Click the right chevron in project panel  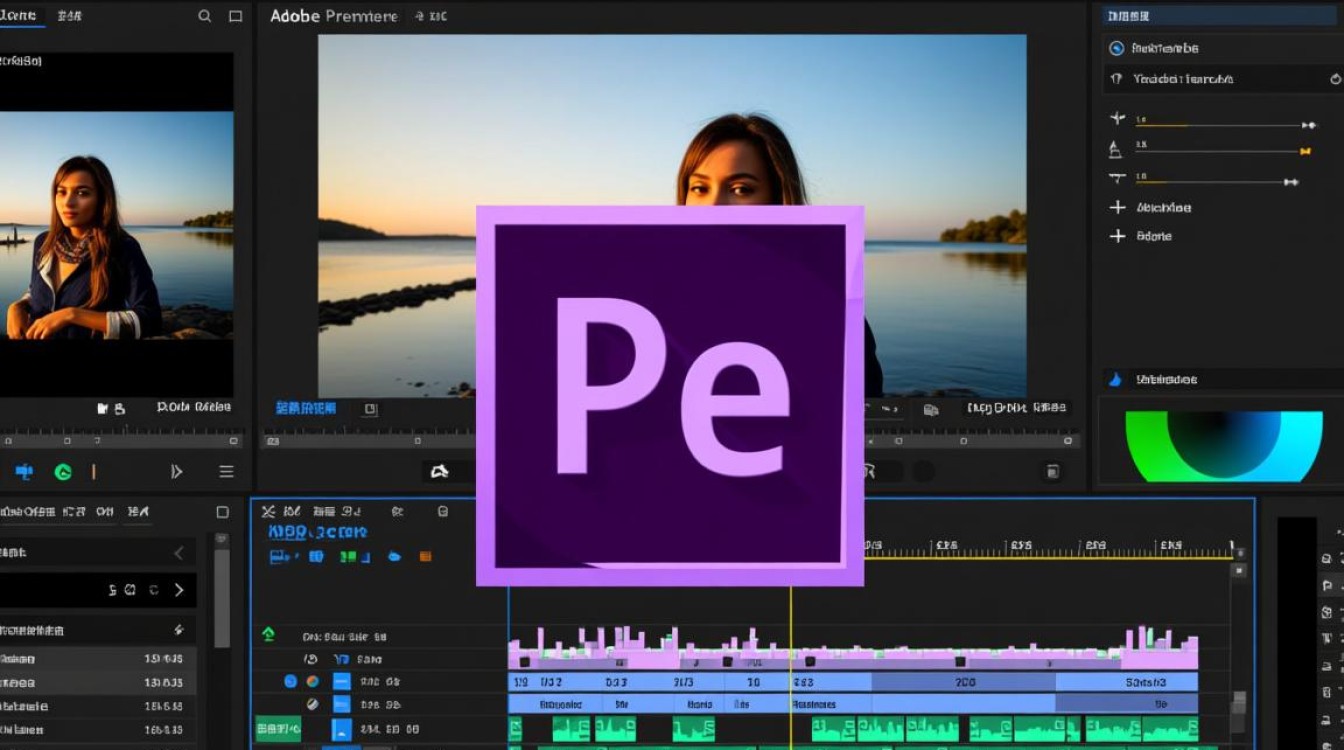click(179, 590)
